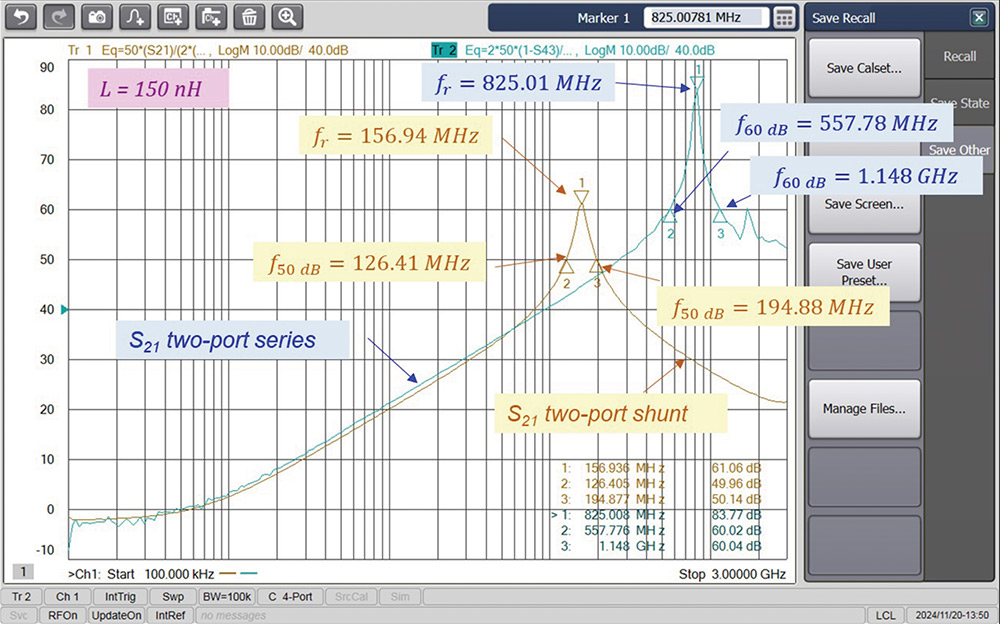Screen dimensions: 1000x624
Task: Click the add window folder icon
Action: [x=212, y=17]
